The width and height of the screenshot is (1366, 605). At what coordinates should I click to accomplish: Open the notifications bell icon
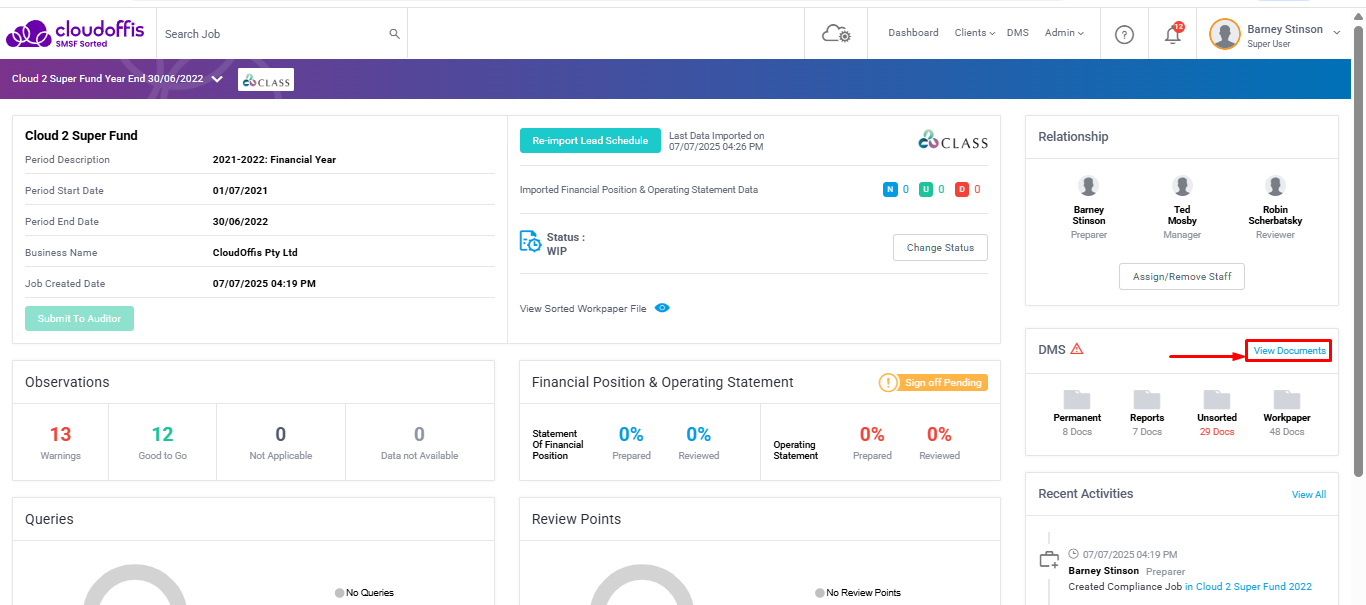click(x=1173, y=34)
